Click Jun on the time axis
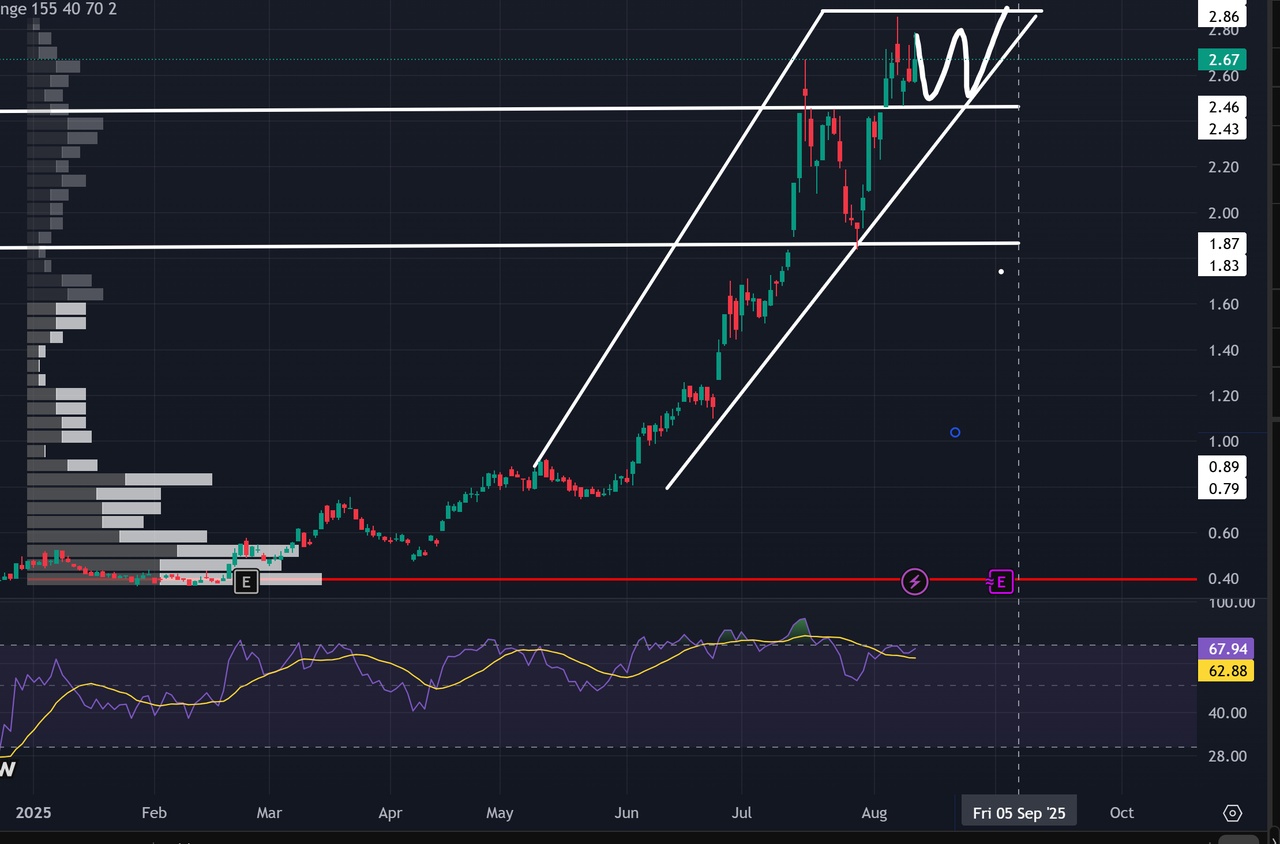Viewport: 1280px width, 844px height. (627, 813)
